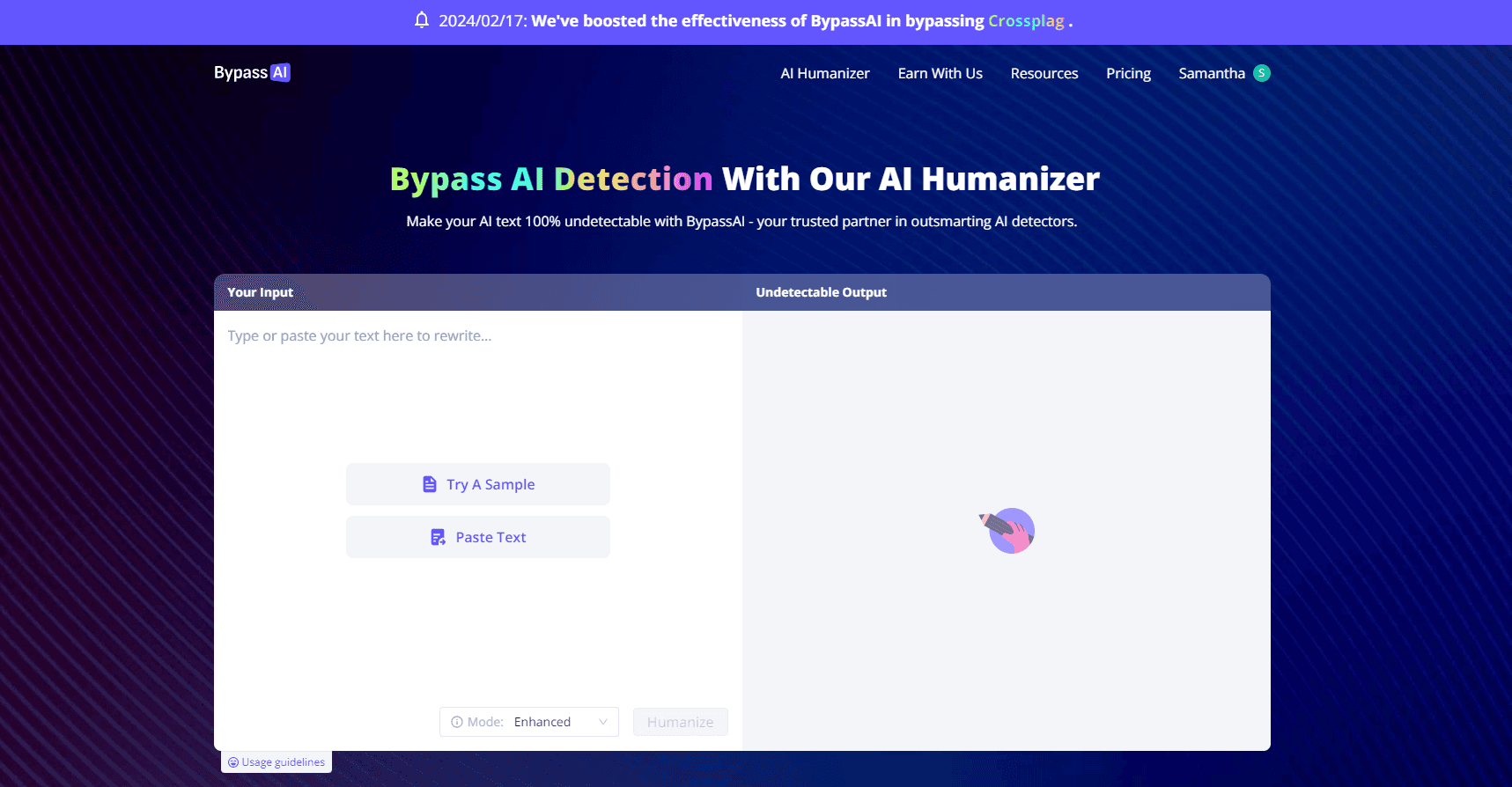Click the pencil illustration in output panel
Viewport: 1512px width, 787px height.
click(1007, 530)
